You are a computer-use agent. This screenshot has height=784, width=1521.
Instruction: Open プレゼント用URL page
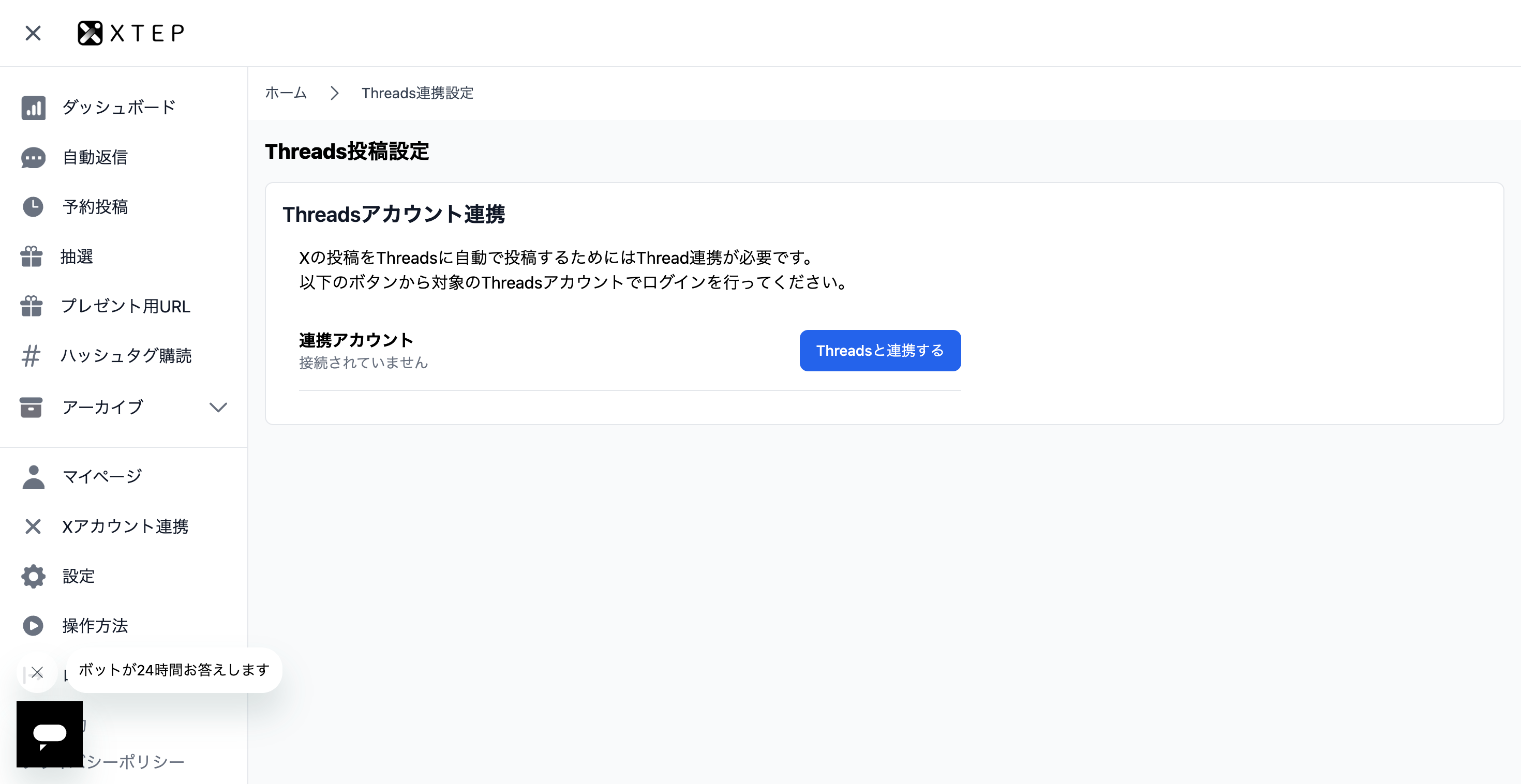point(126,306)
